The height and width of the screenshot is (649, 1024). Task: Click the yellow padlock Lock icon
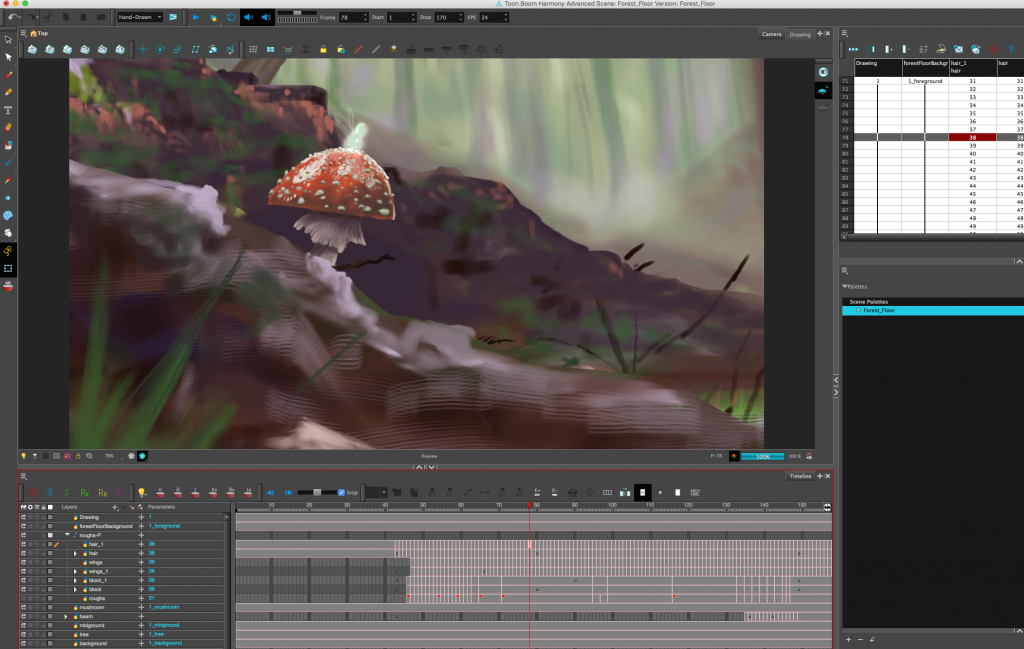coord(323,49)
